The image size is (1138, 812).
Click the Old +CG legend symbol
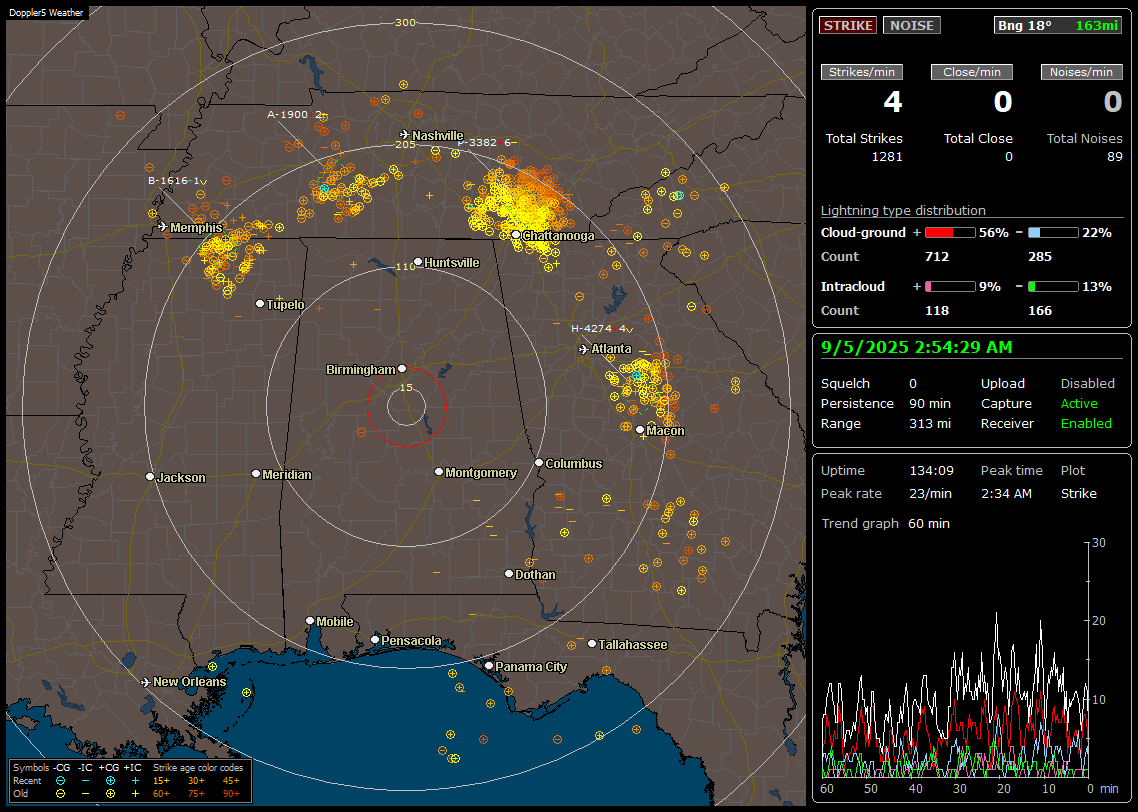(110, 794)
